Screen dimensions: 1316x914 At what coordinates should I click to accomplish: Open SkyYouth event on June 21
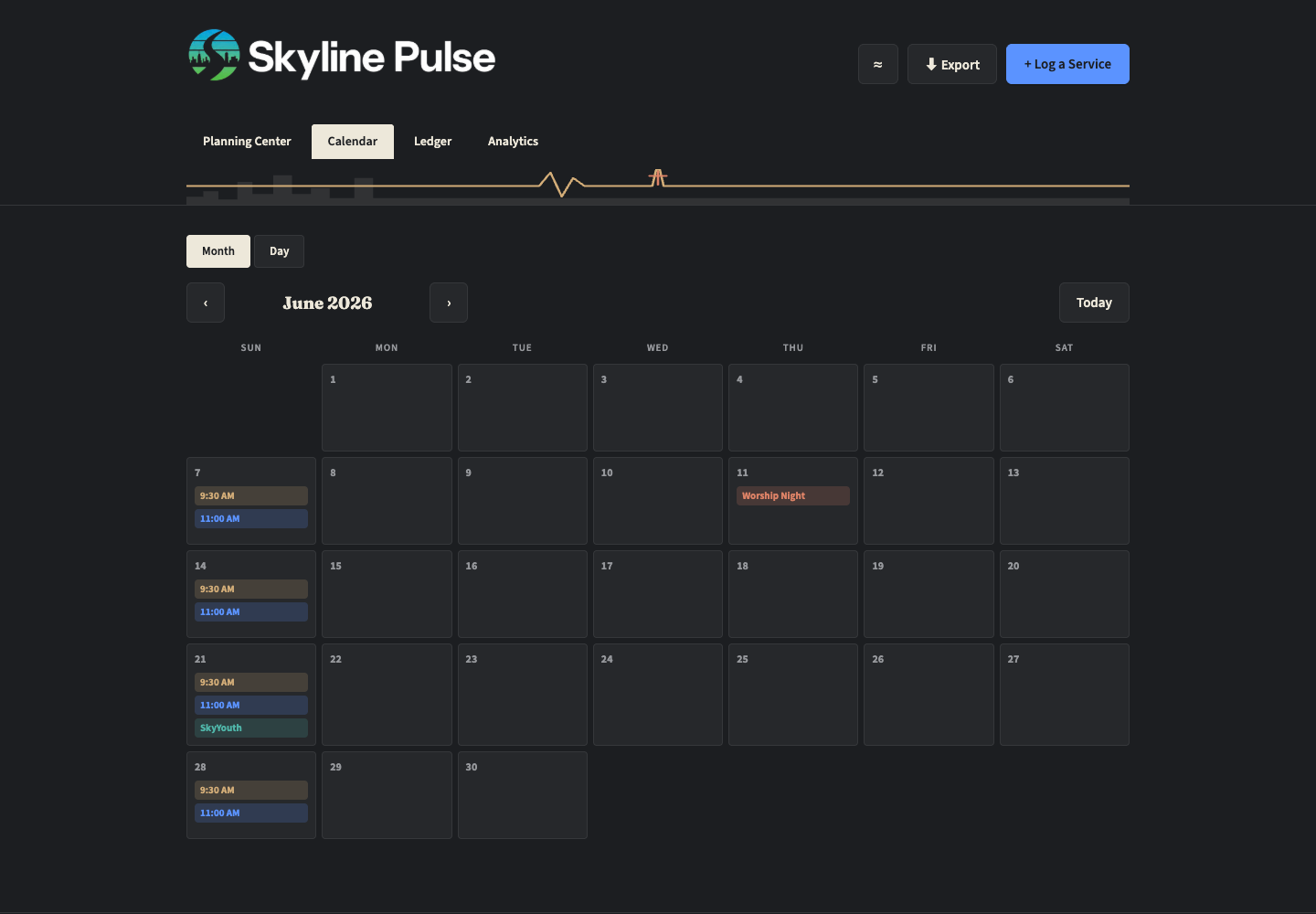251,728
